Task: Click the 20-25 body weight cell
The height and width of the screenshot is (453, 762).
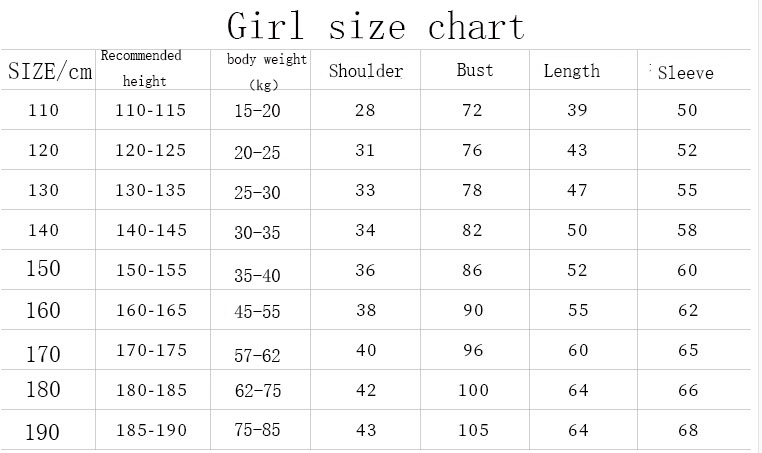Action: pos(257,152)
